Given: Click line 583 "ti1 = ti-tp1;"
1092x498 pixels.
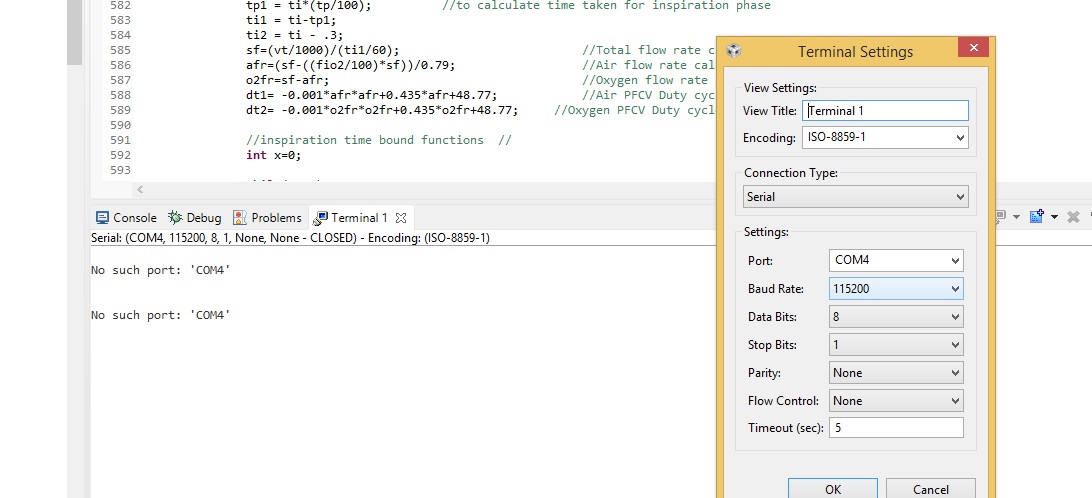Looking at the screenshot, I should click(x=291, y=20).
